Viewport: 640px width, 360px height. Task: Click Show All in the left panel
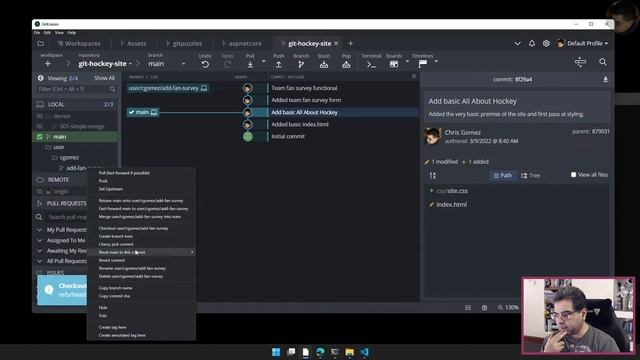tap(104, 78)
